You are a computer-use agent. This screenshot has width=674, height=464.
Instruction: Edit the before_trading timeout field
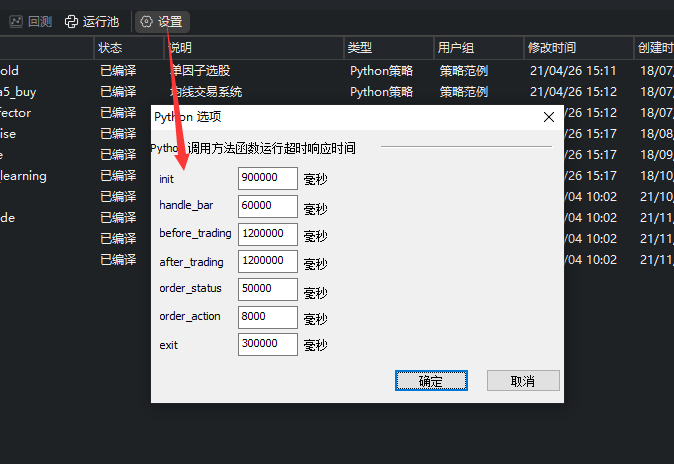point(268,234)
